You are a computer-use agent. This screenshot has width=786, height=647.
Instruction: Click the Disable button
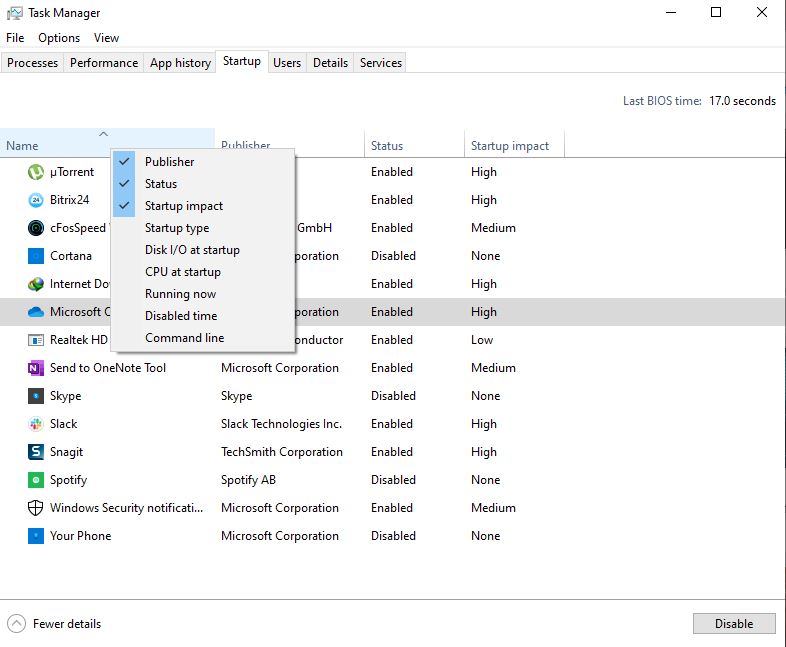click(734, 624)
